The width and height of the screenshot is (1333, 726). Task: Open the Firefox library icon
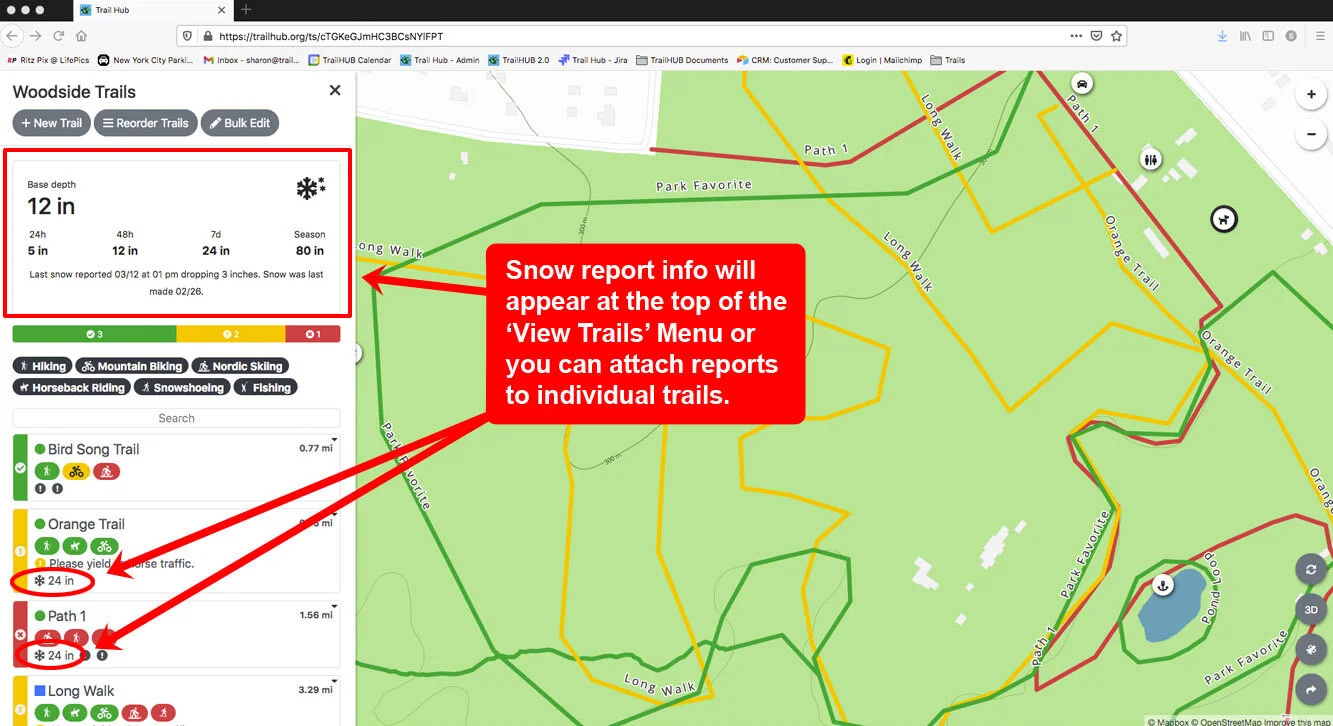[x=1246, y=36]
